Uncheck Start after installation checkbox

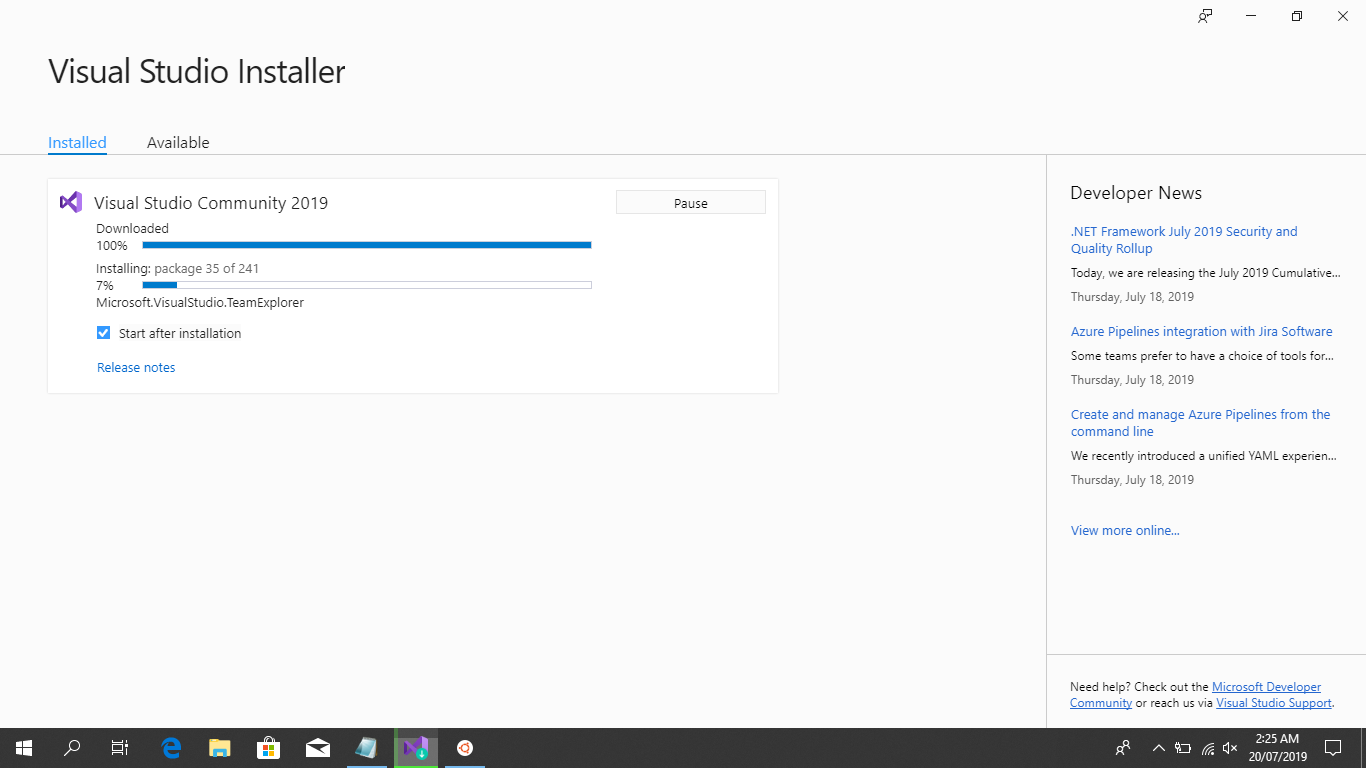coord(103,333)
